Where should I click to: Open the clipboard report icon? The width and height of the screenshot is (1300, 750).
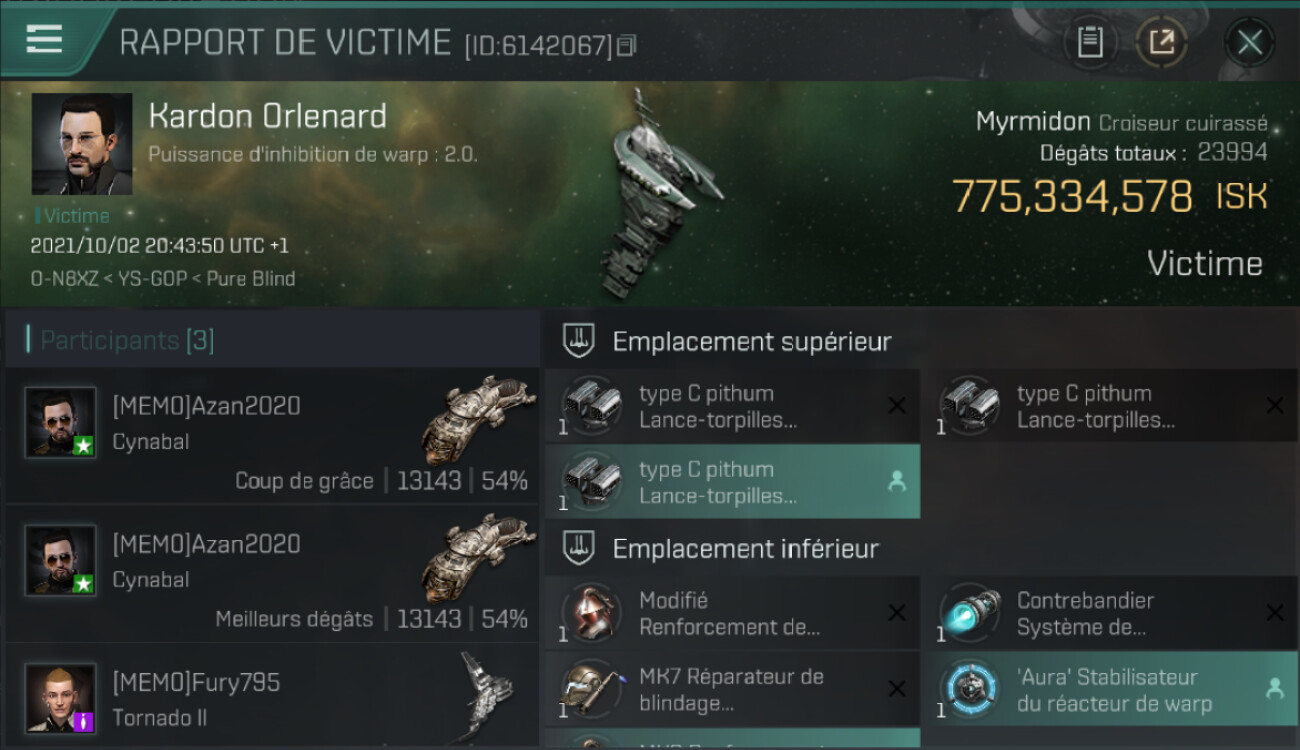tap(1089, 42)
